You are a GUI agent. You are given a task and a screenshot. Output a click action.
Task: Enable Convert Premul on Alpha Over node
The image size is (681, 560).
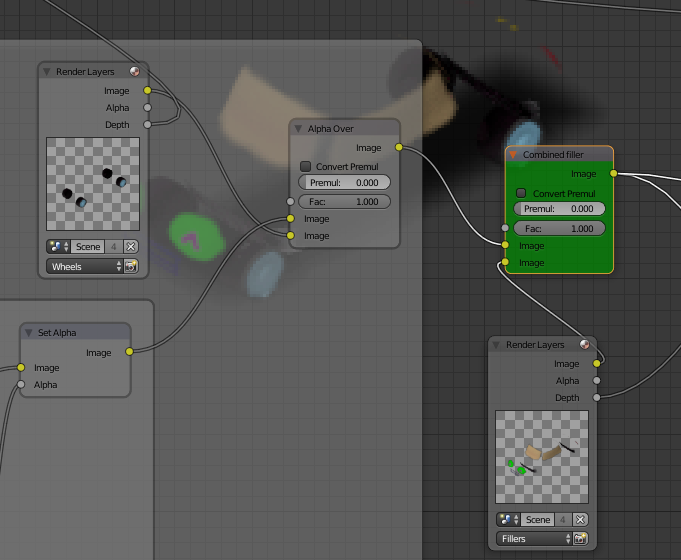tap(306, 166)
